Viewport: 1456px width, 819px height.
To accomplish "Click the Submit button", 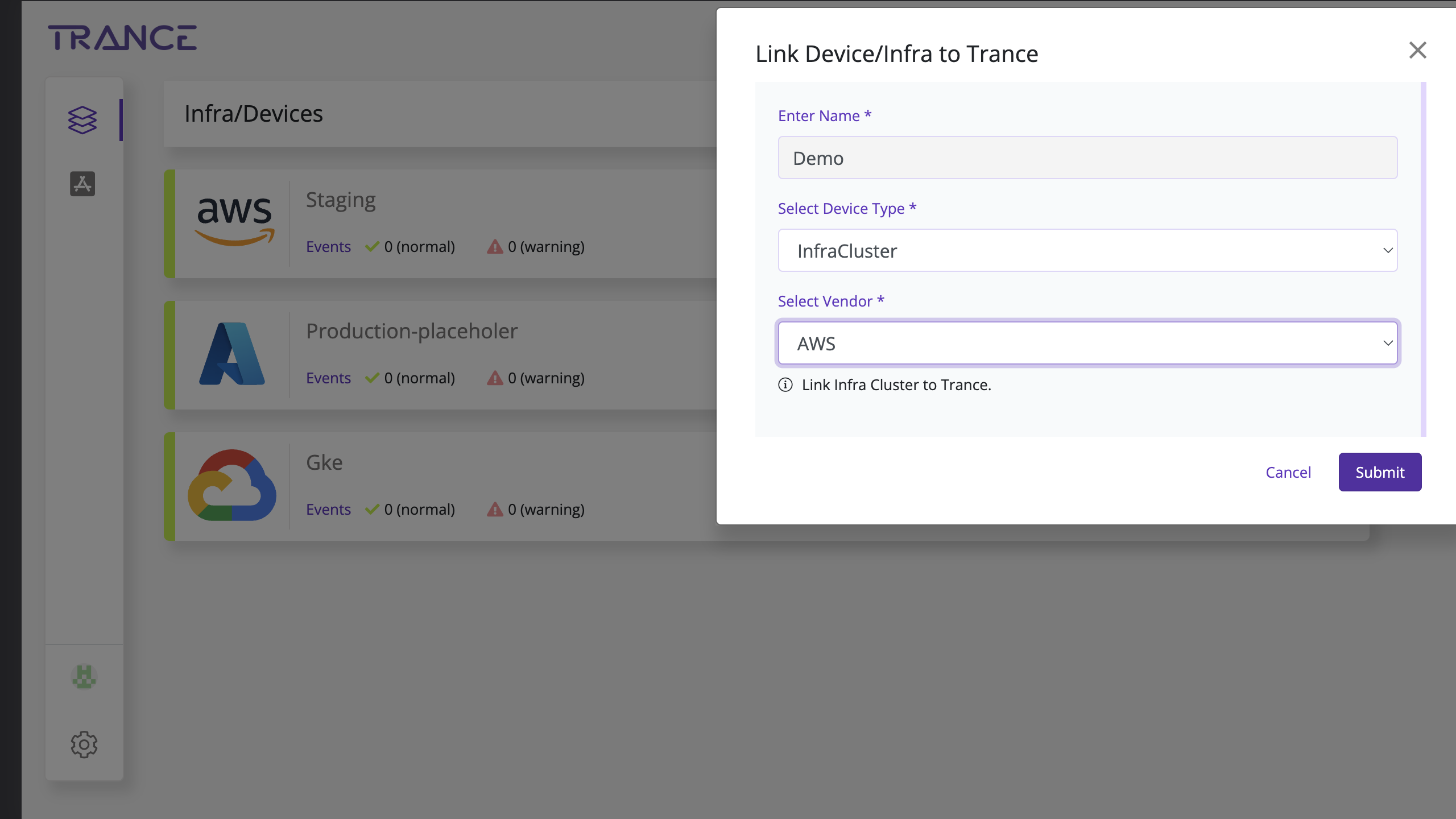I will [1380, 472].
